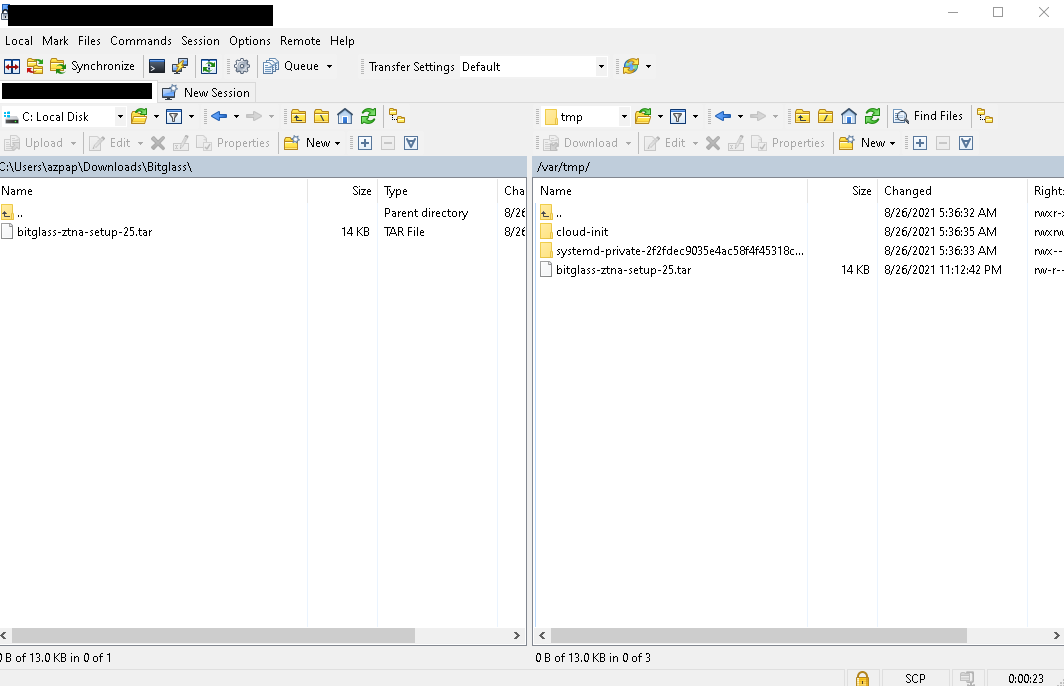
Task: Click the local path C:\Users\azpap\Downloads\Bitglass\
Action: [x=96, y=167]
